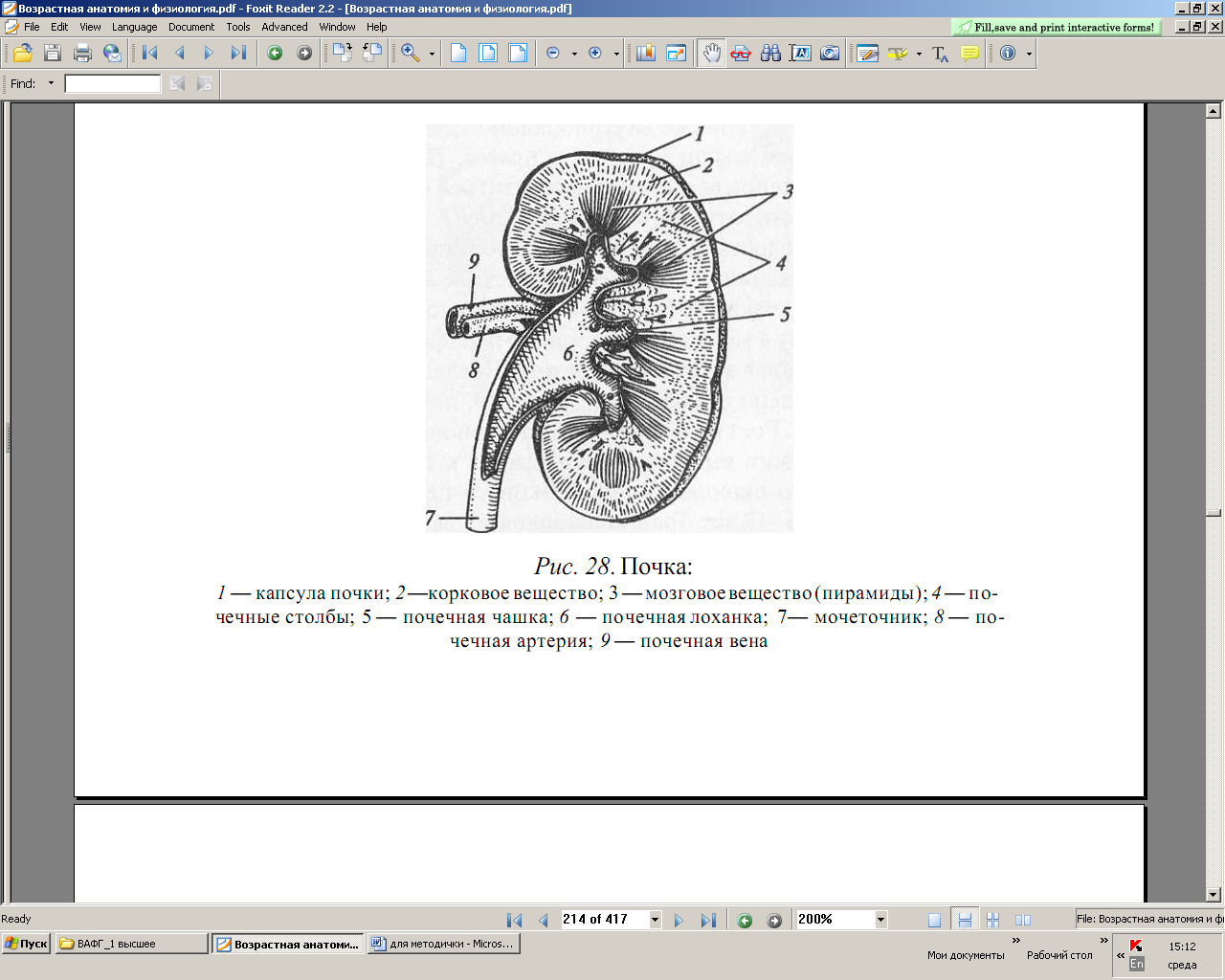Click the Fill, save and print forms banner
This screenshot has height=980, width=1225.
click(x=1057, y=27)
